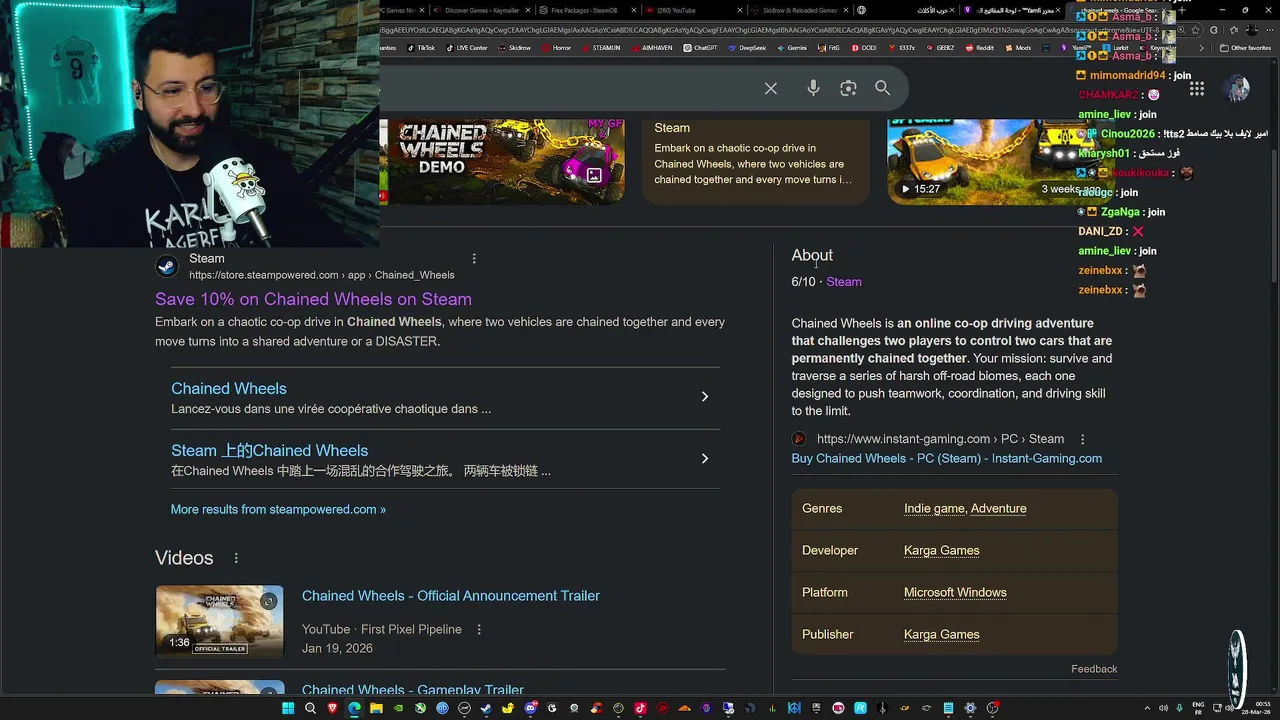The image size is (1280, 720).
Task: Expand the Chained Wheels French sitelink chevron
Action: pos(704,397)
